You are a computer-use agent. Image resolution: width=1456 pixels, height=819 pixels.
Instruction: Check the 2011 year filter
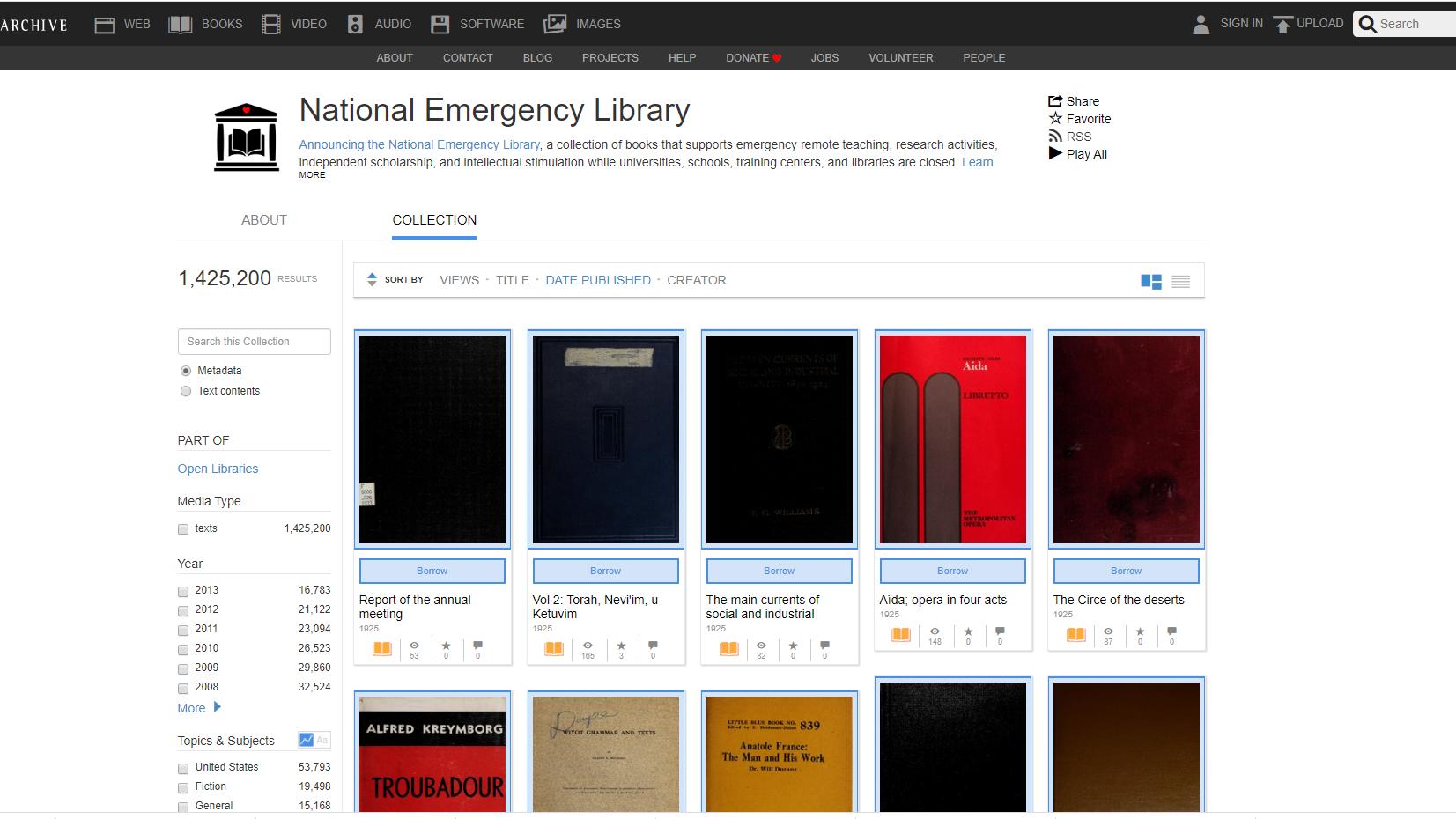[x=183, y=630]
